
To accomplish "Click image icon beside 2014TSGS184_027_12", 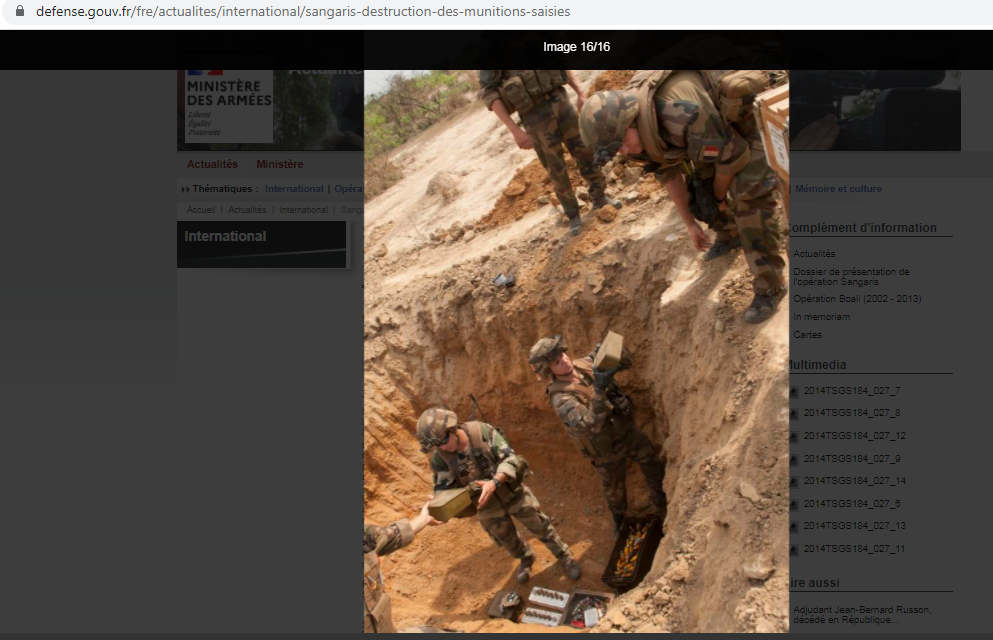I will (794, 437).
